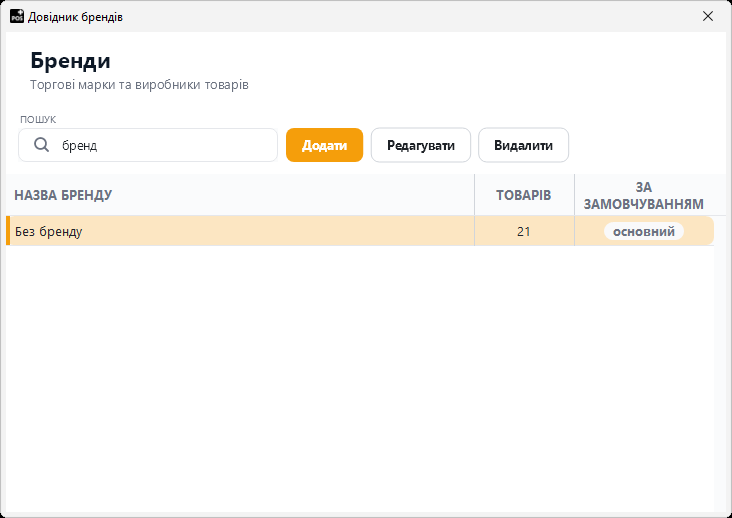The image size is (732, 518).
Task: Click the основний badge
Action: tap(644, 231)
